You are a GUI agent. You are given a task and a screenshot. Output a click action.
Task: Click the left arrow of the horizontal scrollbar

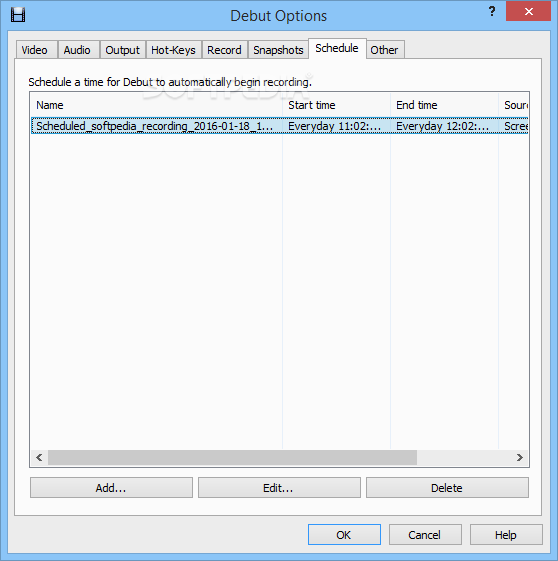pos(39,457)
